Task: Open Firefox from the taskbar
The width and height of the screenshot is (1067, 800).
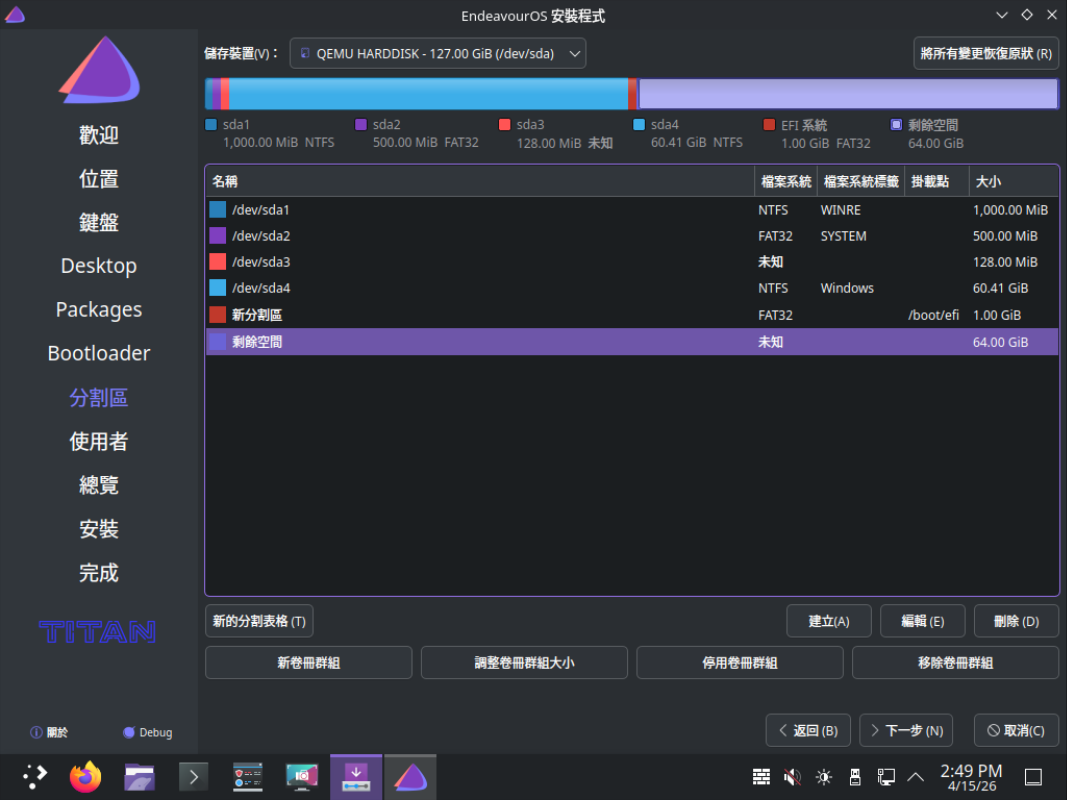Action: (x=86, y=776)
